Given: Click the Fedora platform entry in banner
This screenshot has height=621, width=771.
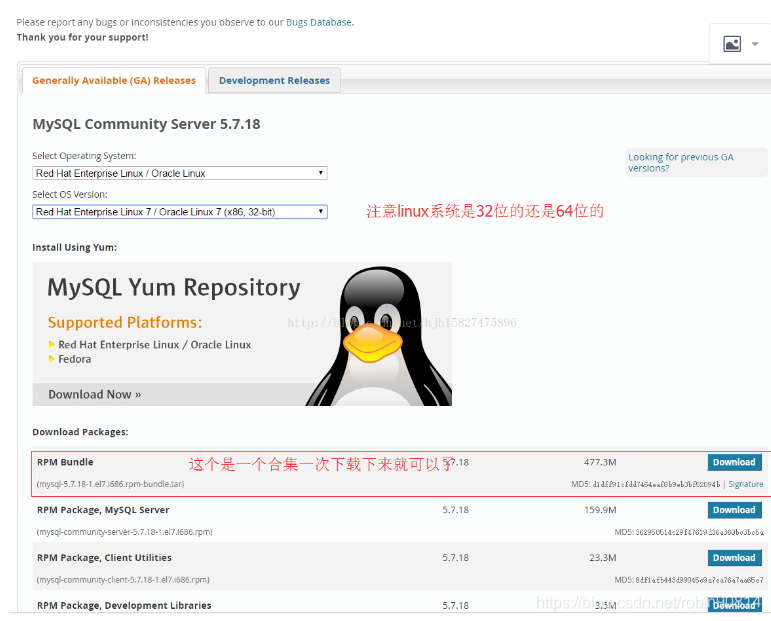Looking at the screenshot, I should (x=75, y=359).
